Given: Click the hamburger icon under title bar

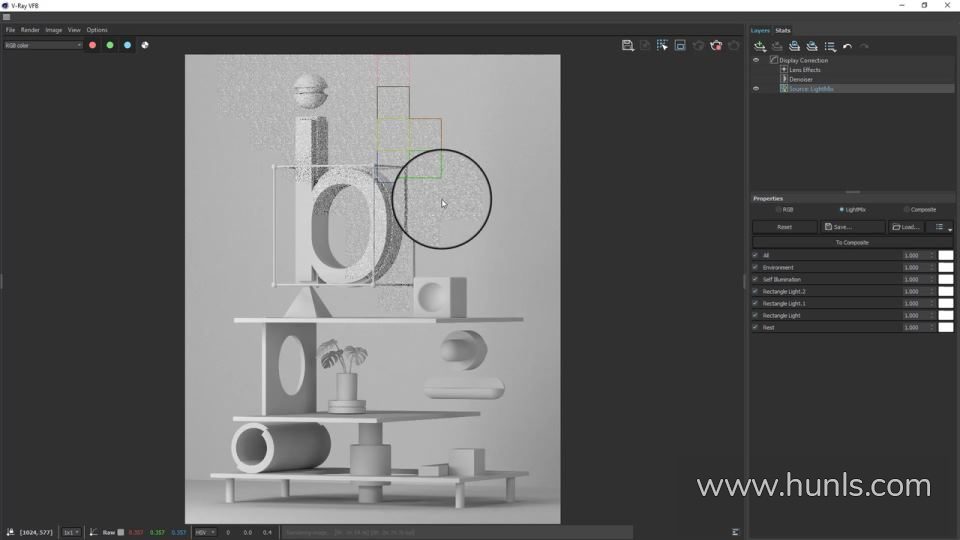Looking at the screenshot, I should (7, 17).
